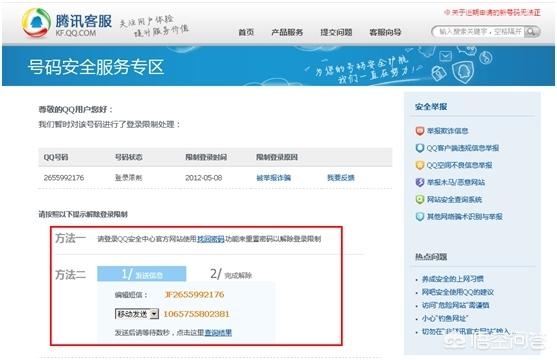Screen dimensions: 557x360
Task: Select step 2 完成解除 tab
Action: 231,274
